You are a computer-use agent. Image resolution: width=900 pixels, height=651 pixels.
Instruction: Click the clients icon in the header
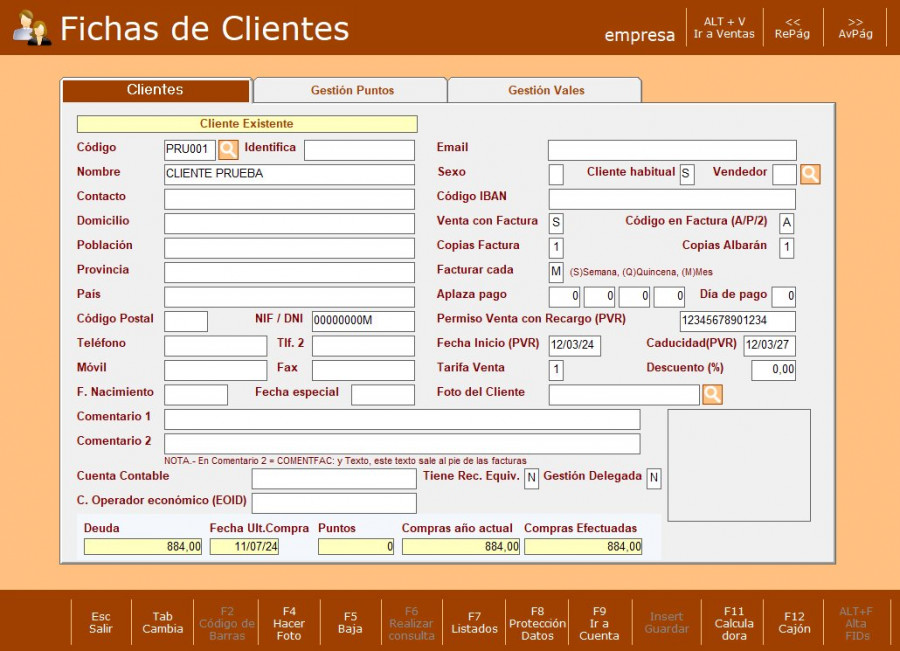32,28
